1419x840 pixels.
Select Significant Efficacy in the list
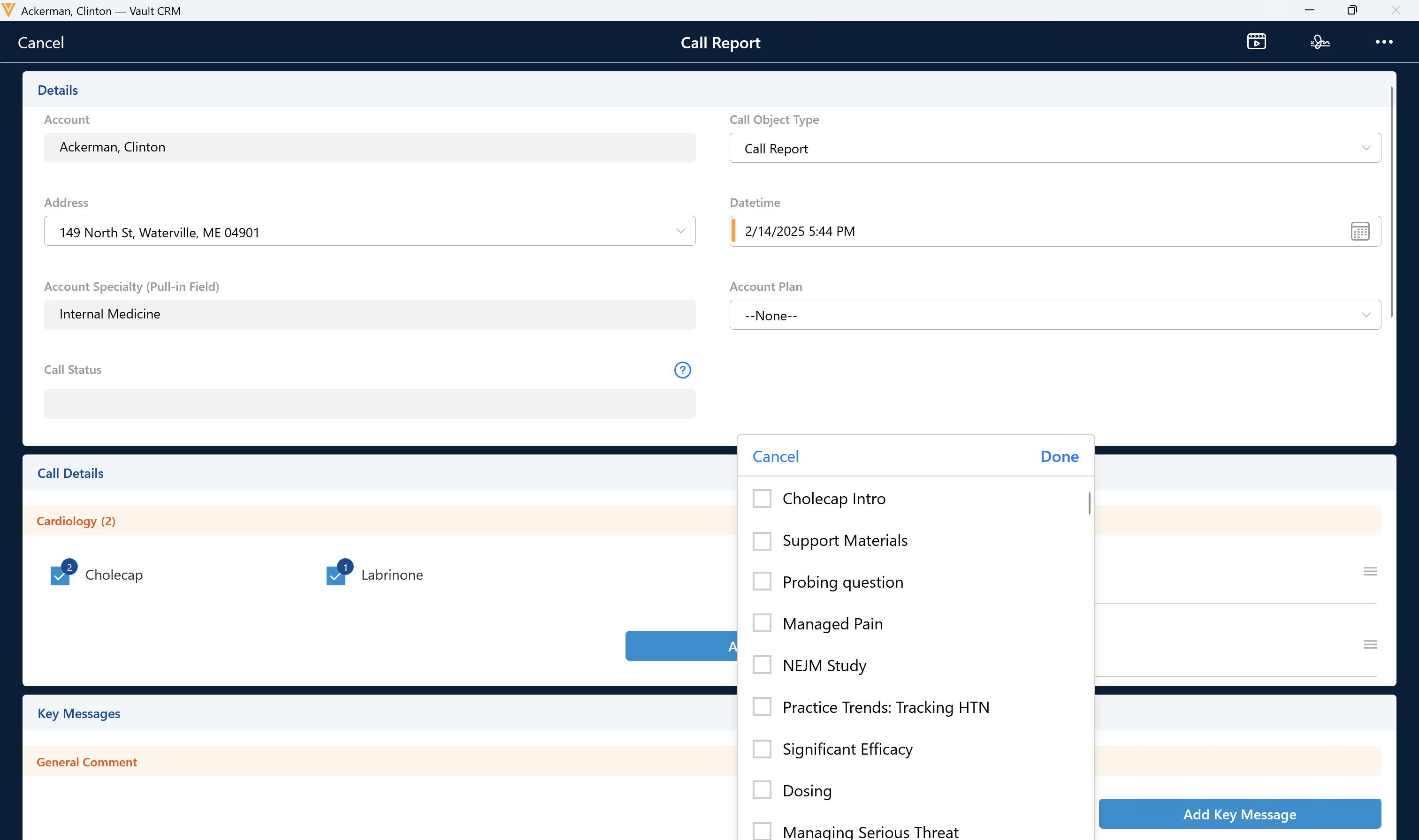pyautogui.click(x=847, y=749)
